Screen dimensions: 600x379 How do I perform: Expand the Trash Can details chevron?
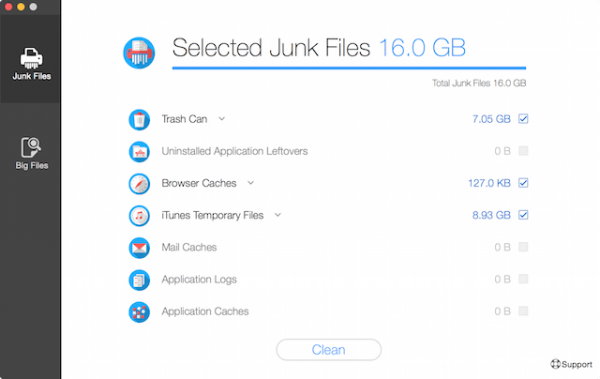coord(222,119)
